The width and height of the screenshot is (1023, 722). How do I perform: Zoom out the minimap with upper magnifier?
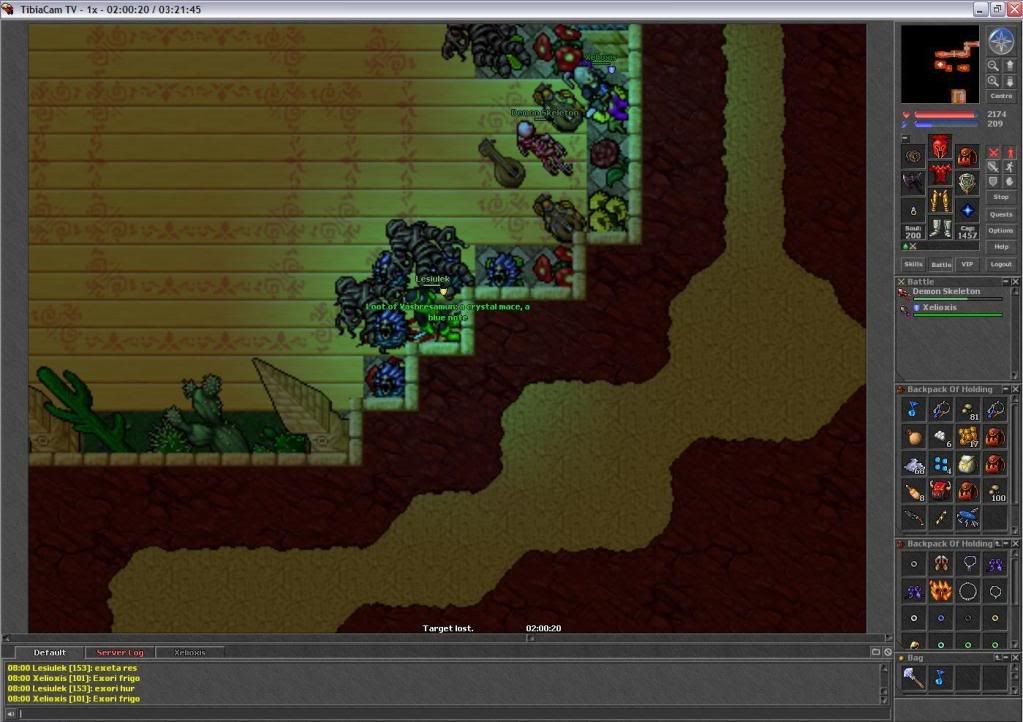pos(993,65)
